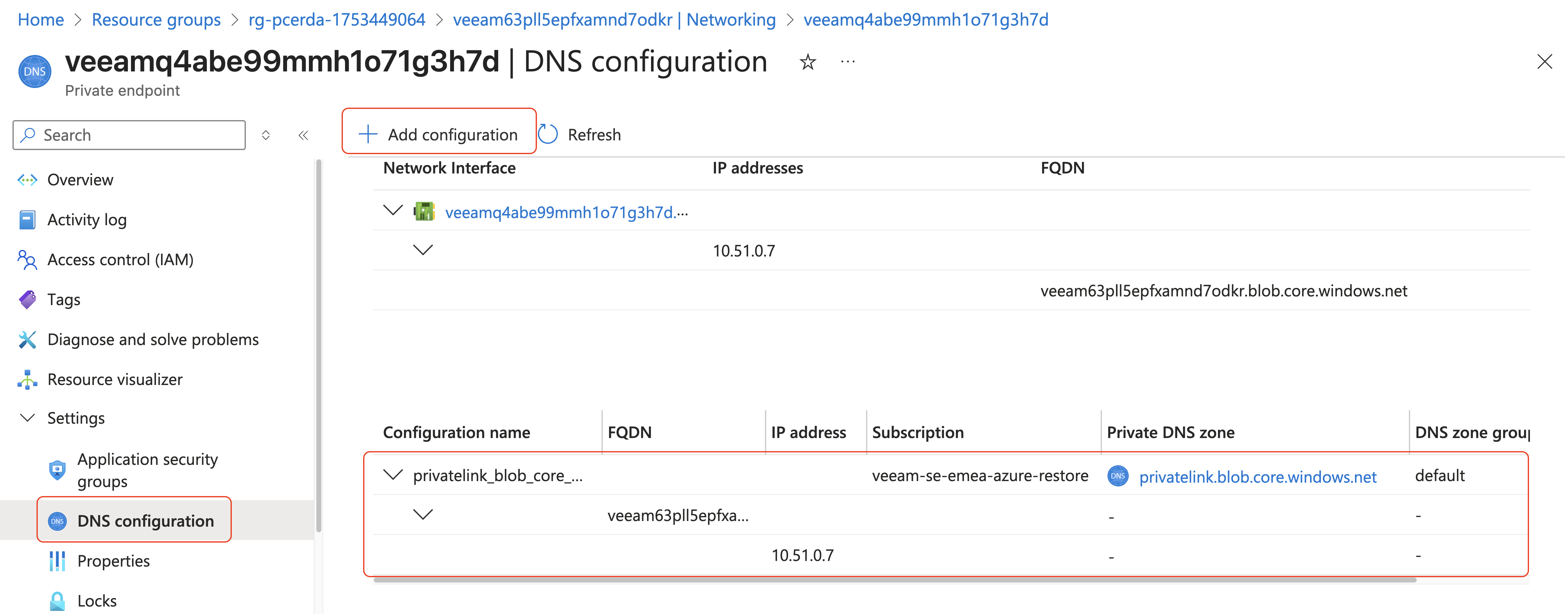Click the Refresh icon in toolbar
Viewport: 1568px width, 614px height.
548,134
